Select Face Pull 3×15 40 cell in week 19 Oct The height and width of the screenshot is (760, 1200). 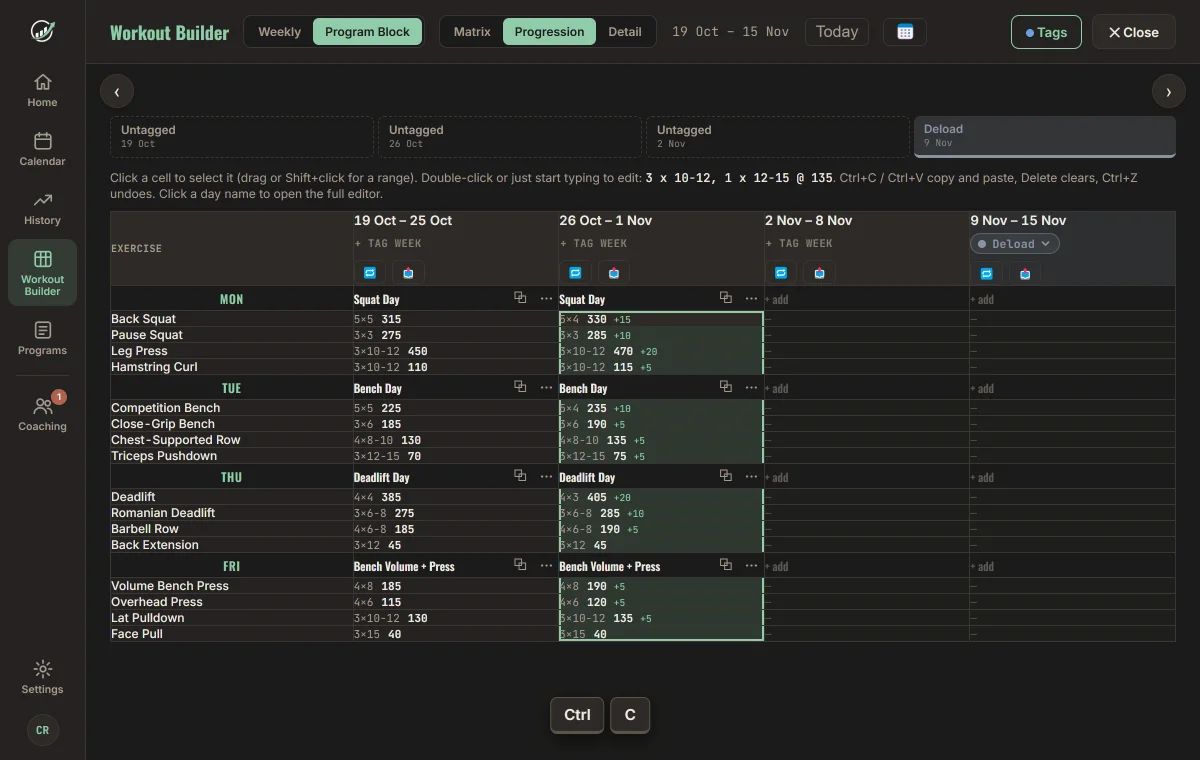(x=456, y=634)
